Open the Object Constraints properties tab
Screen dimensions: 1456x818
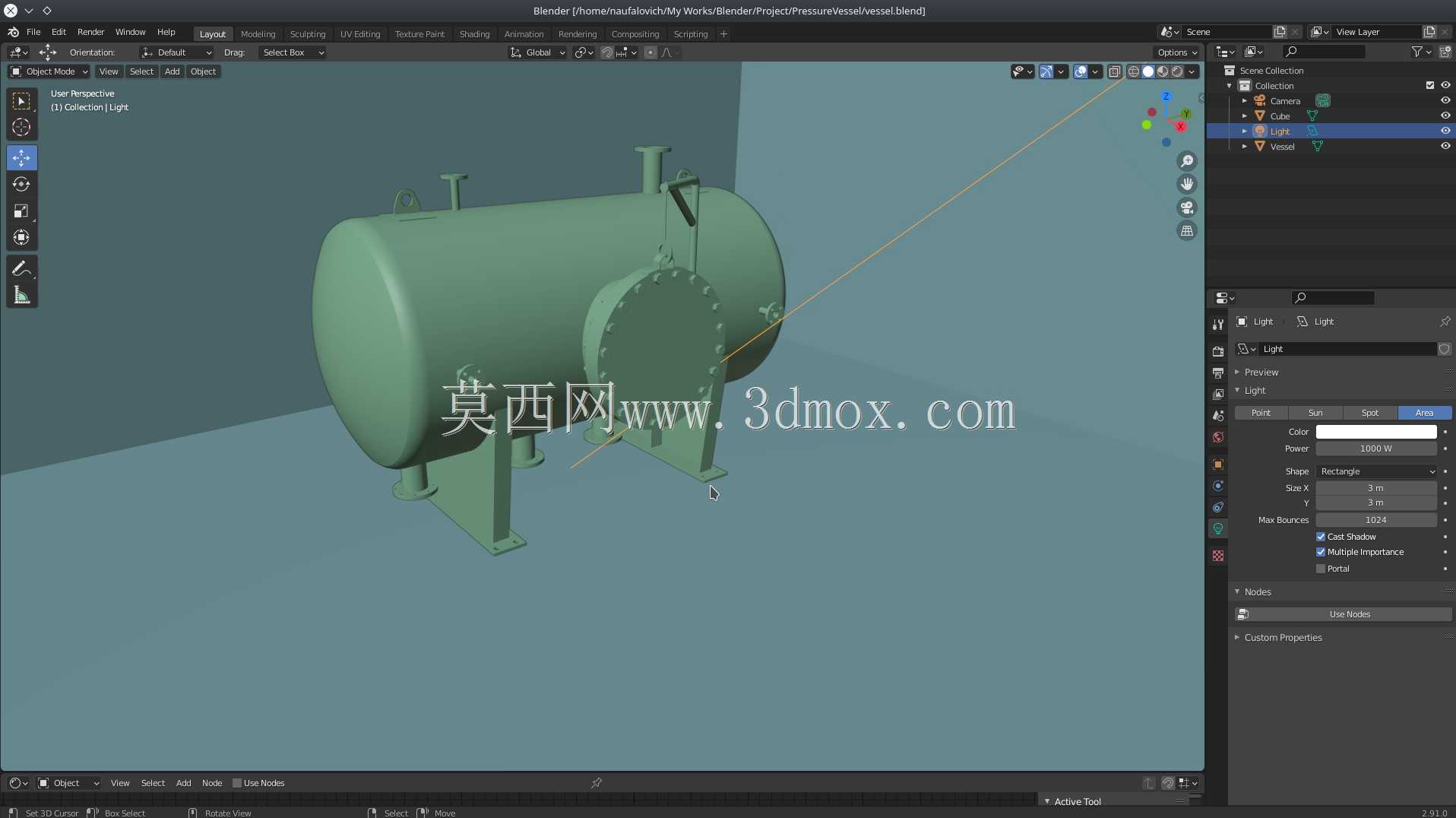[1218, 507]
